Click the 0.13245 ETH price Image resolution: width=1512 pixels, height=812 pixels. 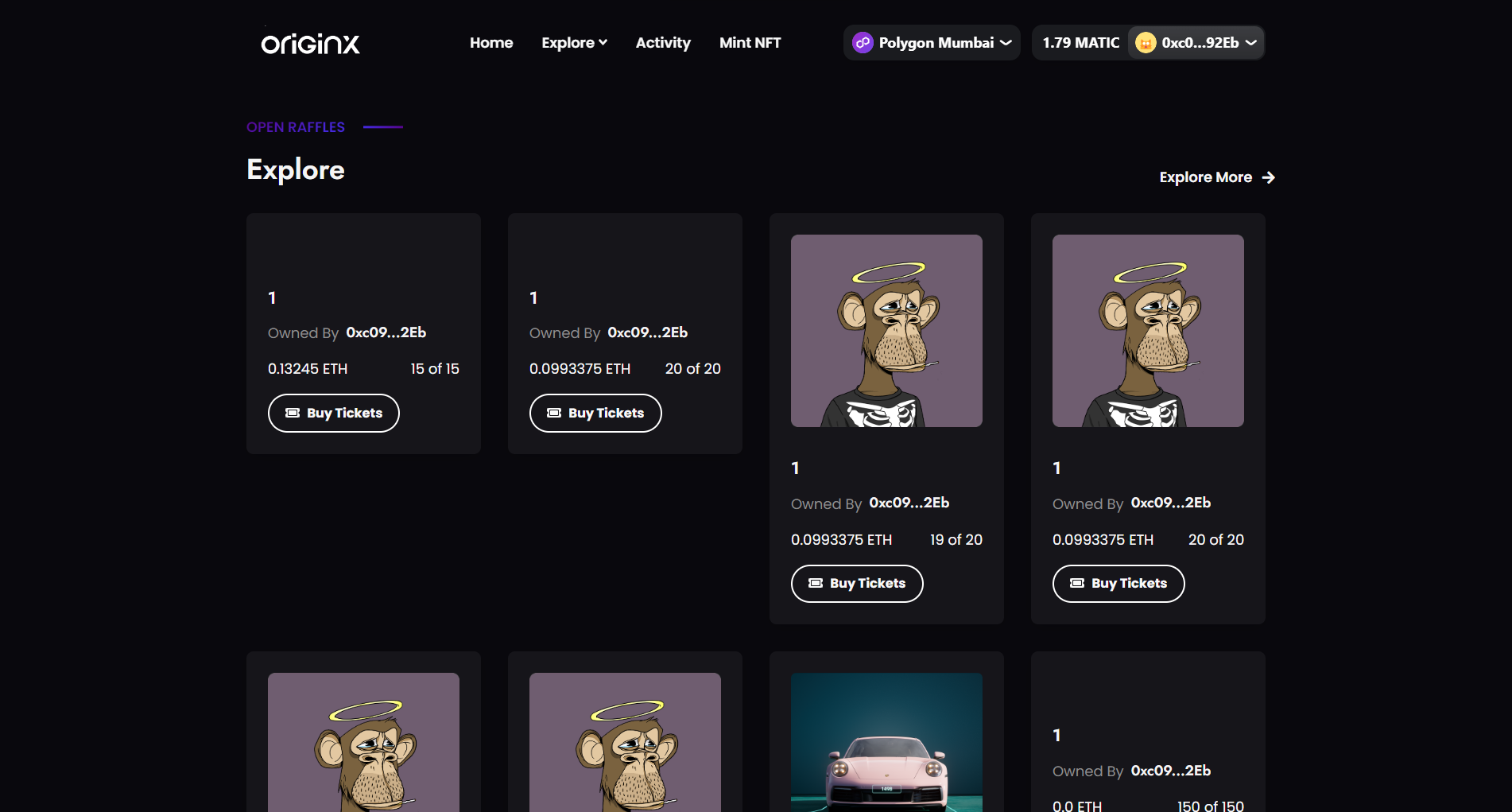(x=308, y=369)
